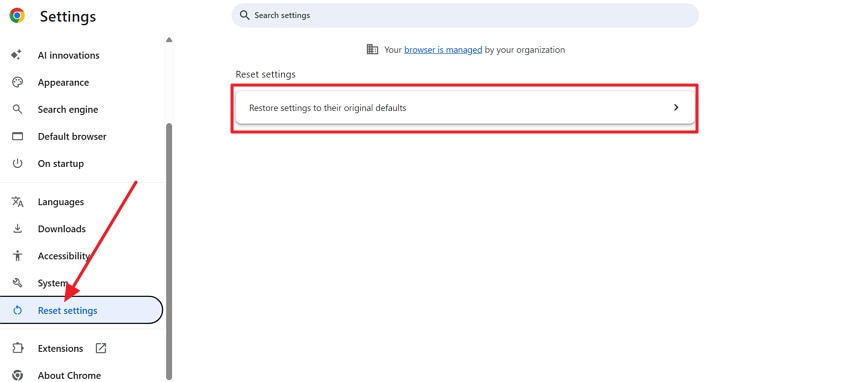Click the Downloads arrow icon
This screenshot has width=850, height=382.
click(x=17, y=229)
